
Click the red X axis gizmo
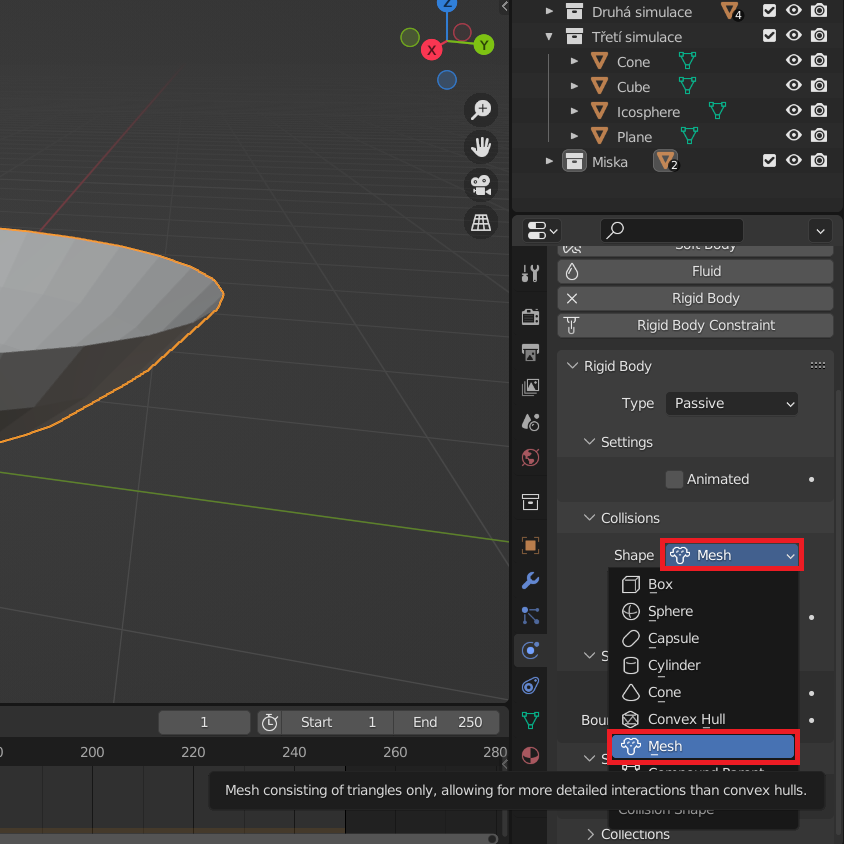[432, 49]
